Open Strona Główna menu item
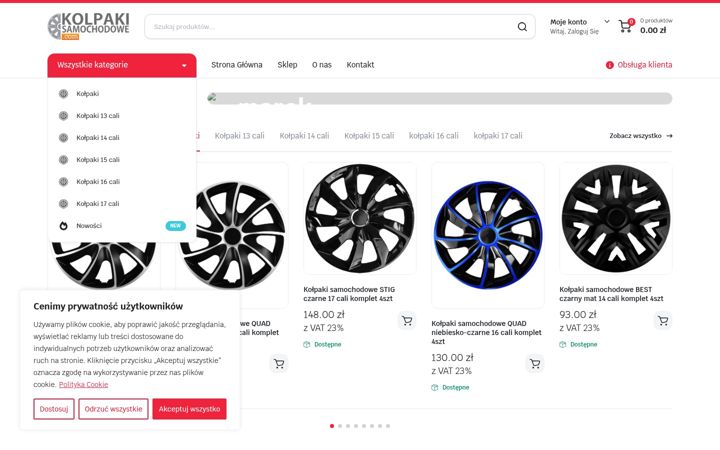Screen dimensions: 720x450 [x=236, y=65]
